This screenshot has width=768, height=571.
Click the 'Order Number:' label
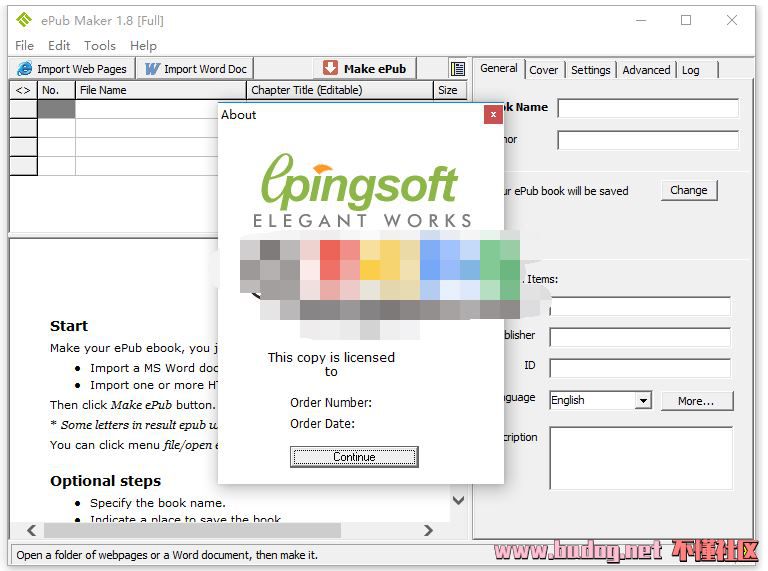click(x=331, y=403)
